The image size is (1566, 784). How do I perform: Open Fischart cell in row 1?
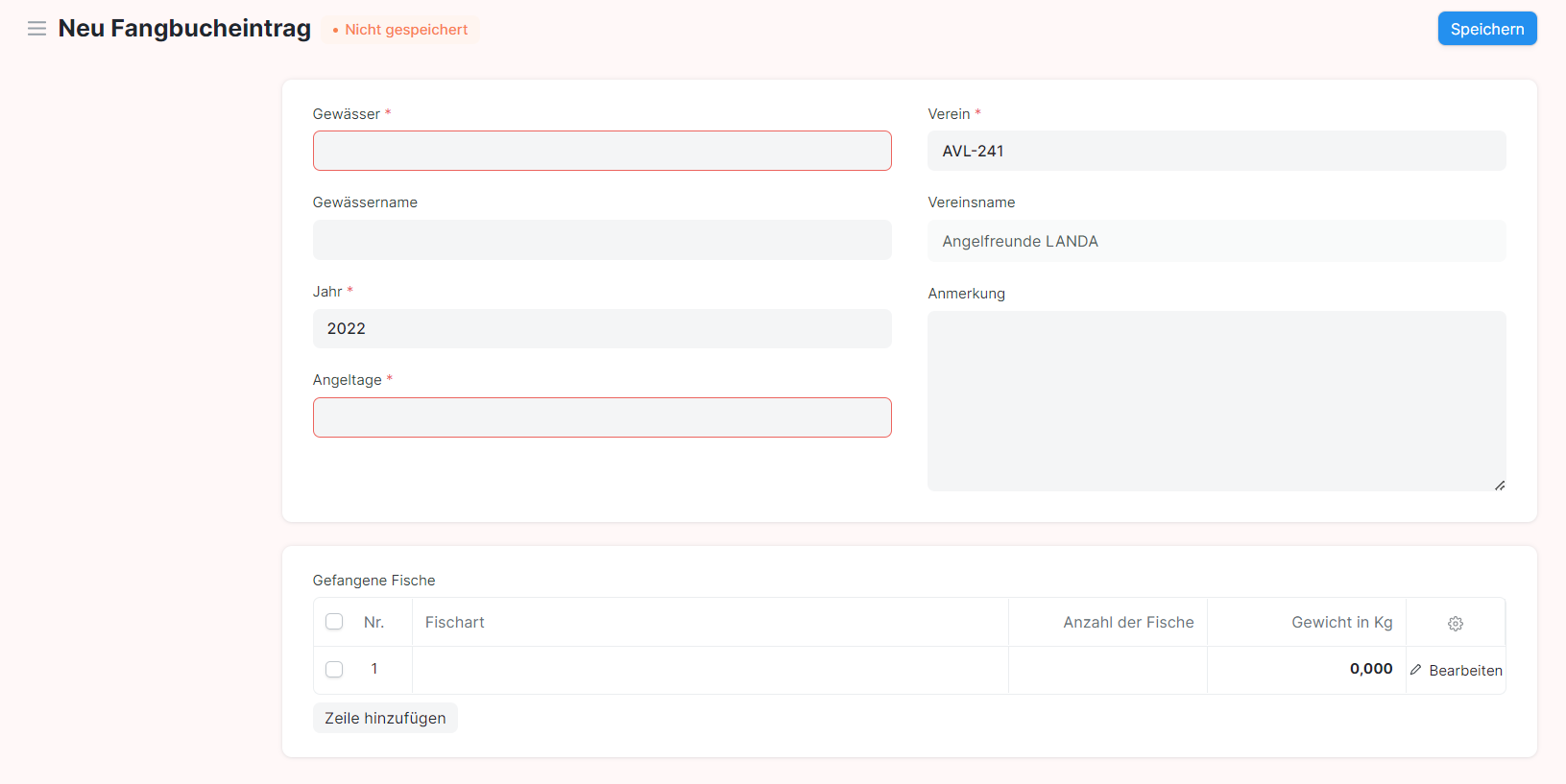click(710, 670)
